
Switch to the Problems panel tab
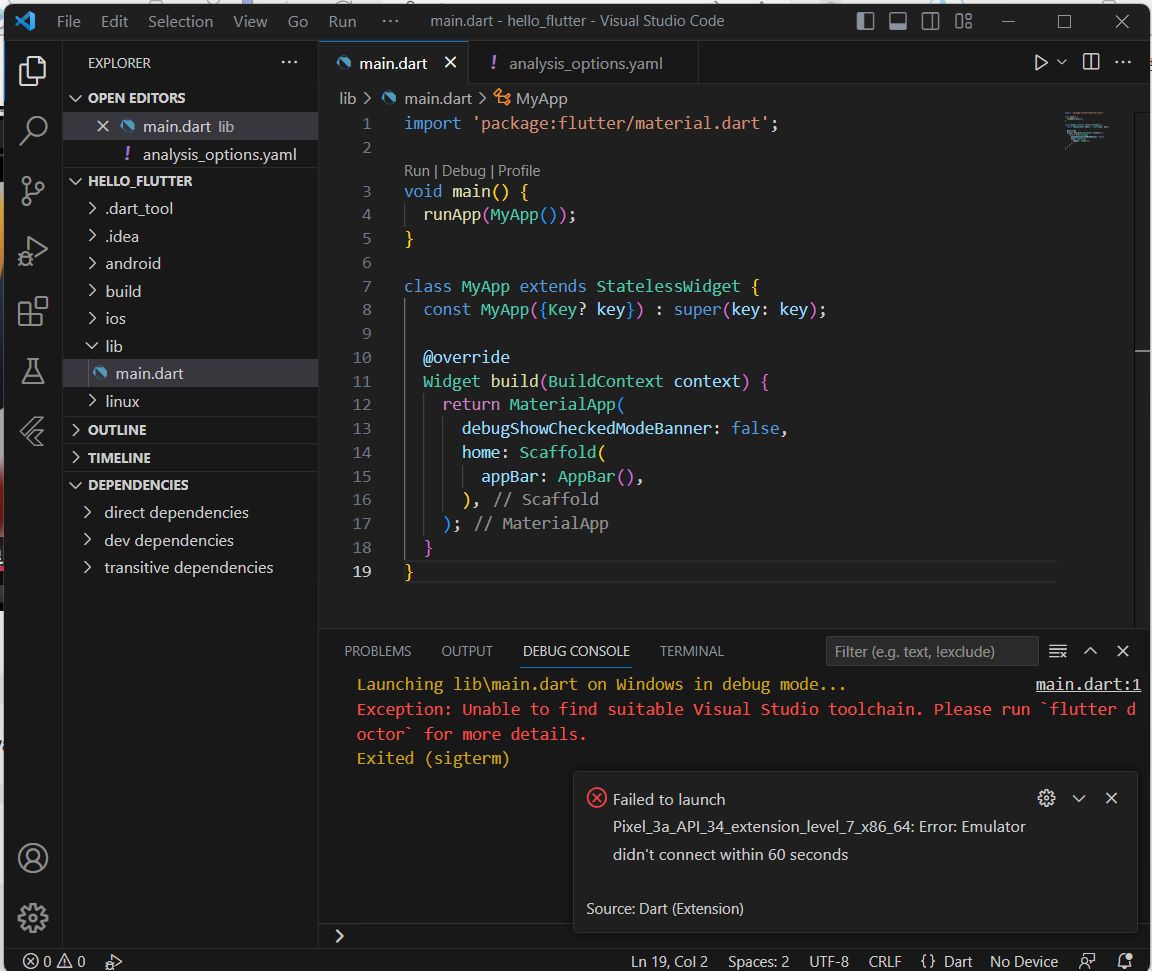tap(378, 651)
